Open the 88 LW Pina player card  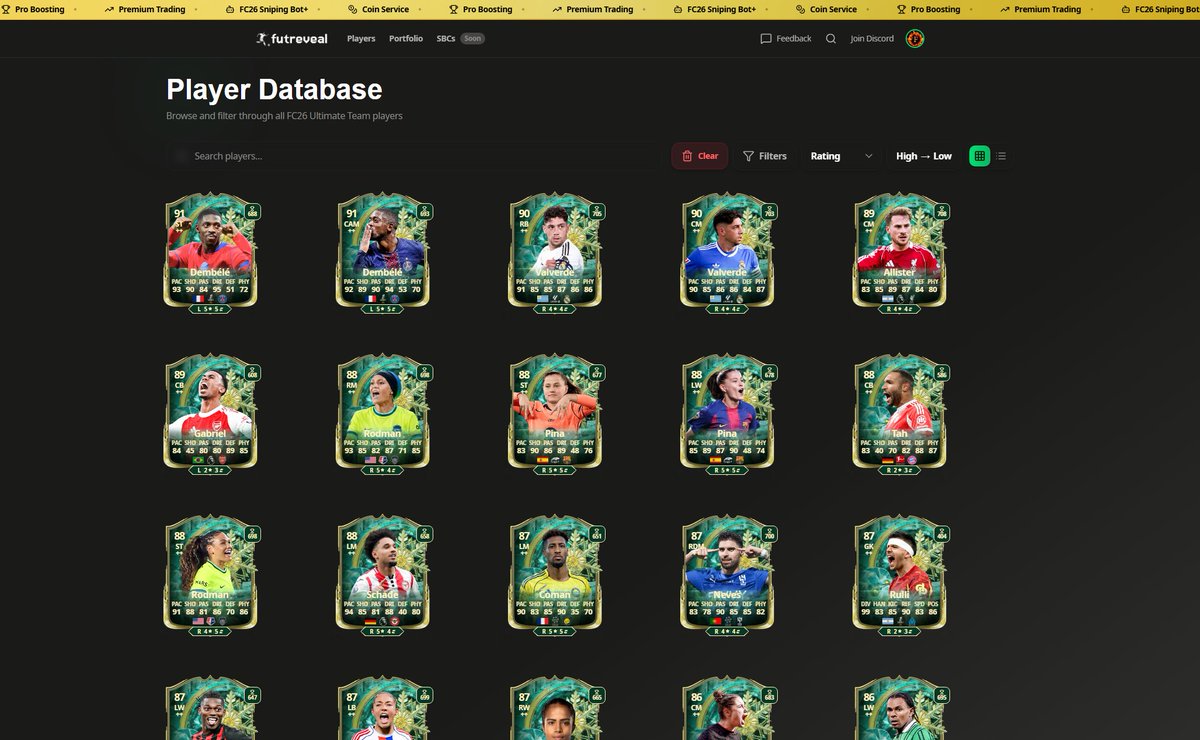pos(727,415)
